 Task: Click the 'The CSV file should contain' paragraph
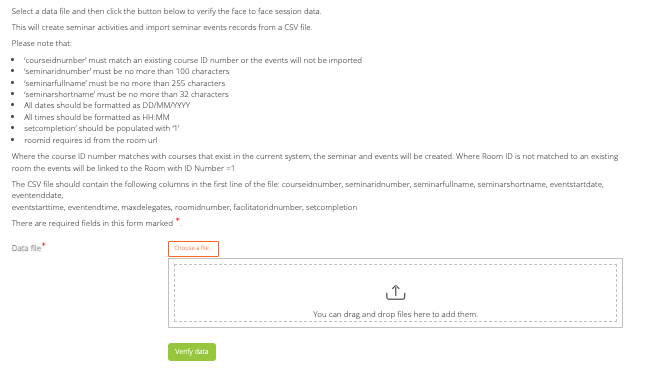(308, 196)
